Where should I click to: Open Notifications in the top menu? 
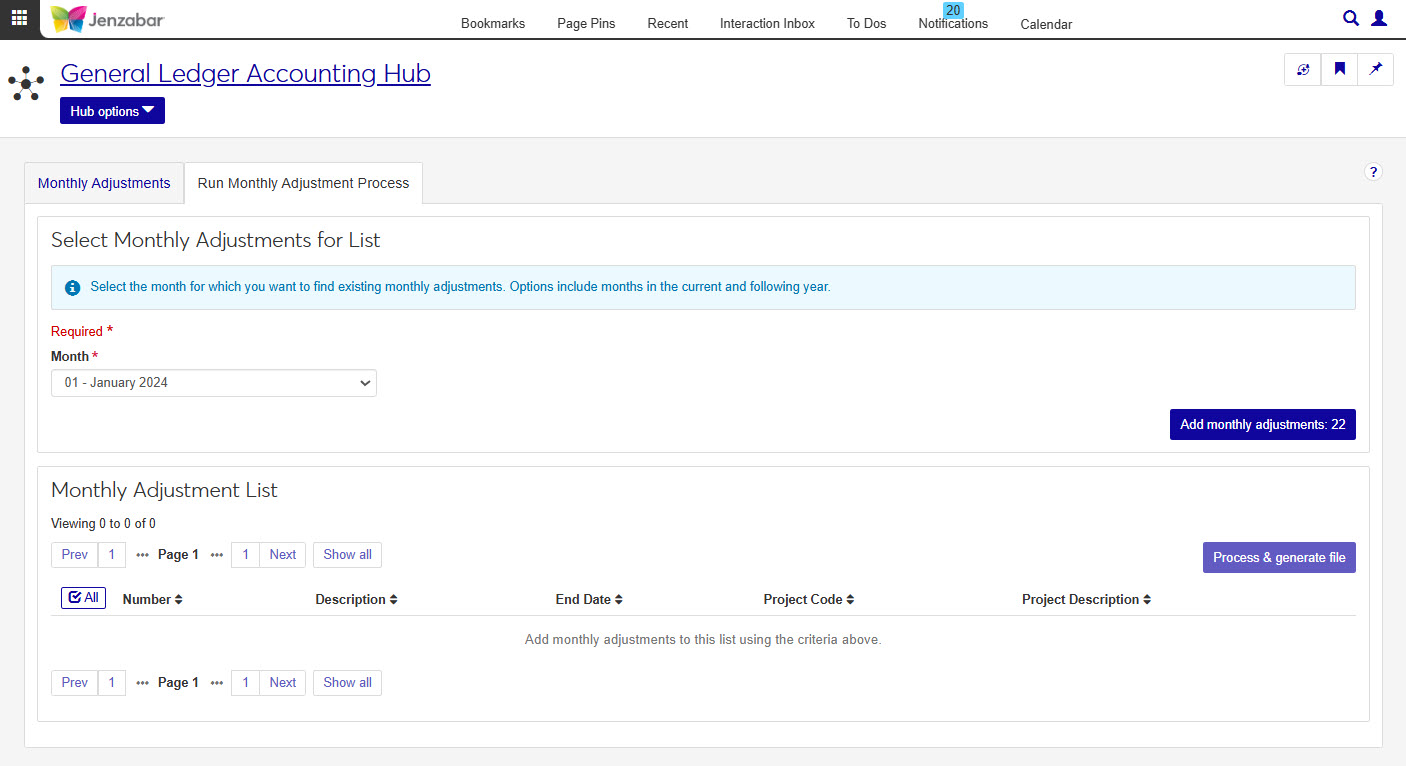(953, 24)
